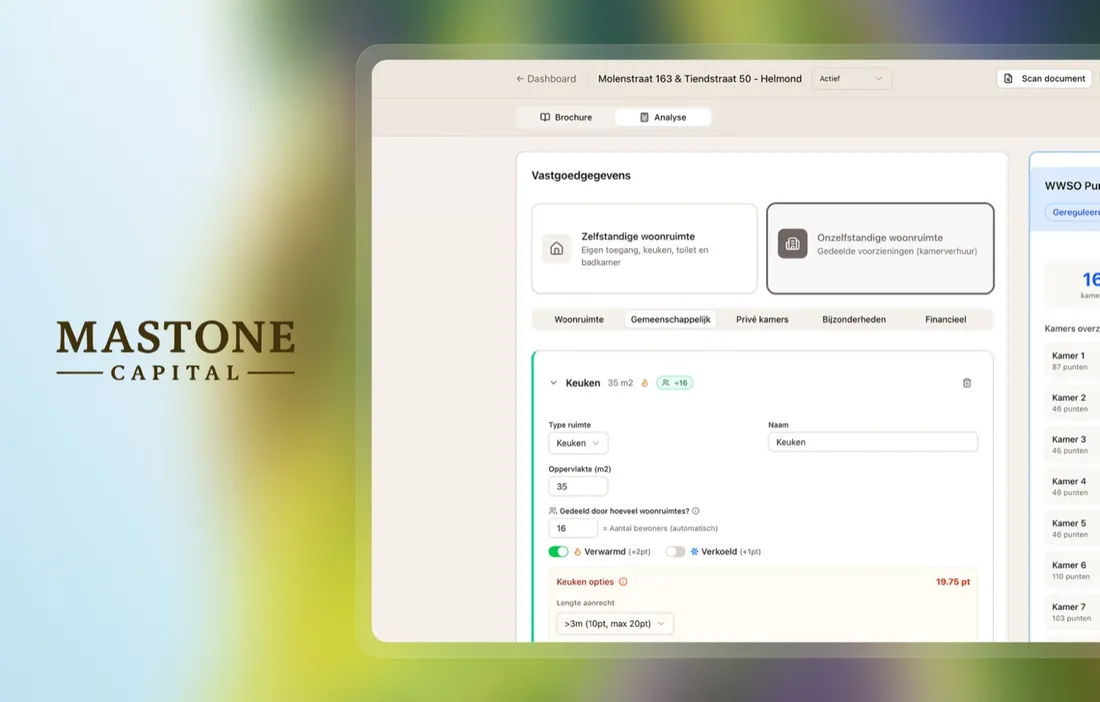Go back to the Dashboard
This screenshot has height=702, width=1100.
[x=546, y=79]
